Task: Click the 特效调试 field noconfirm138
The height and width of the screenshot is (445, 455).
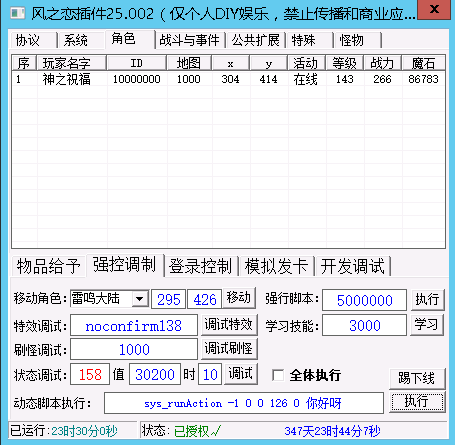Action: pyautogui.click(x=134, y=326)
